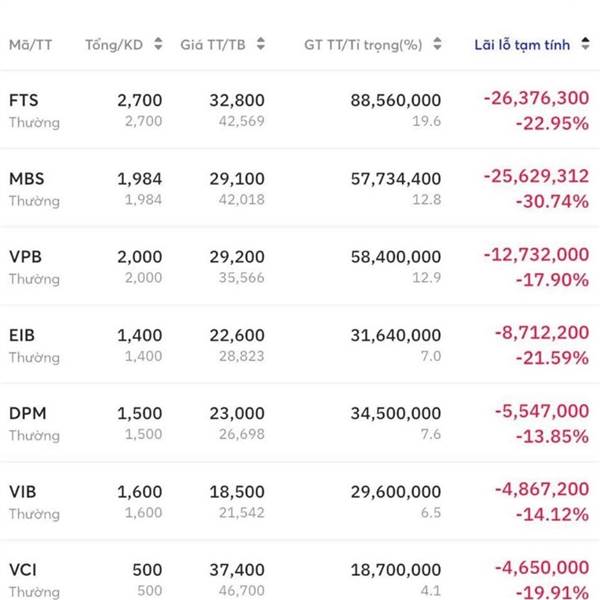Click the sort arrows beside Lãi lỗ tạm tính

(584, 45)
